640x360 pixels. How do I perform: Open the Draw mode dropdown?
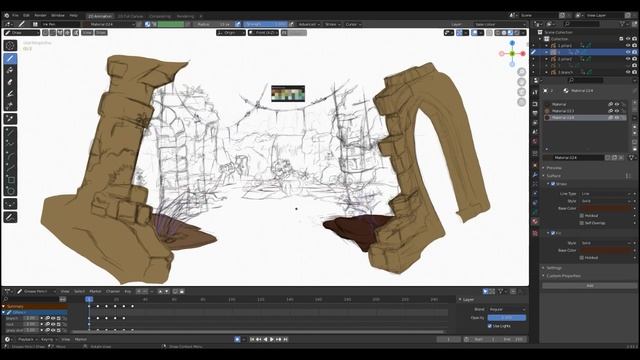pyautogui.click(x=22, y=33)
